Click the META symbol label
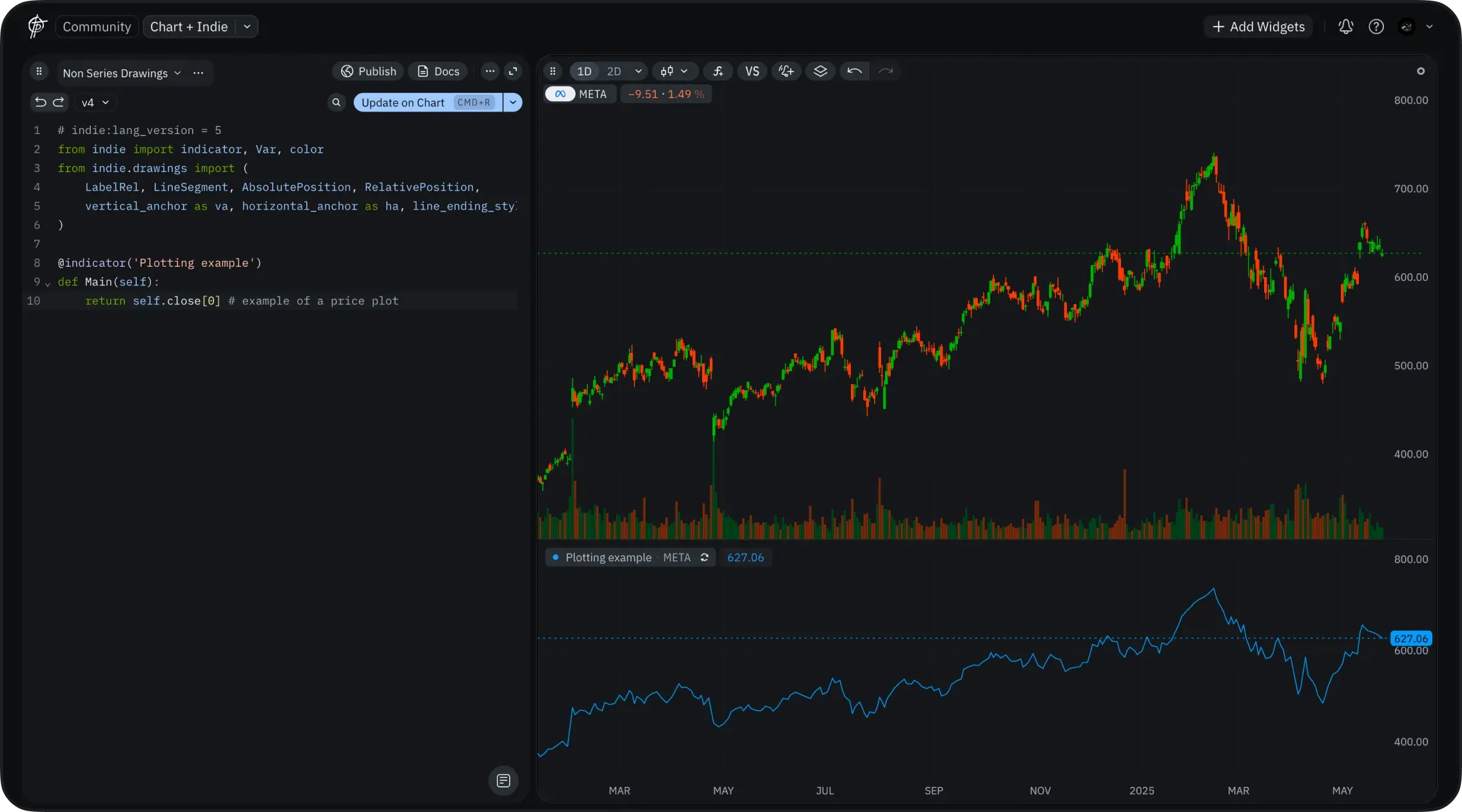The image size is (1462, 812). 592,94
